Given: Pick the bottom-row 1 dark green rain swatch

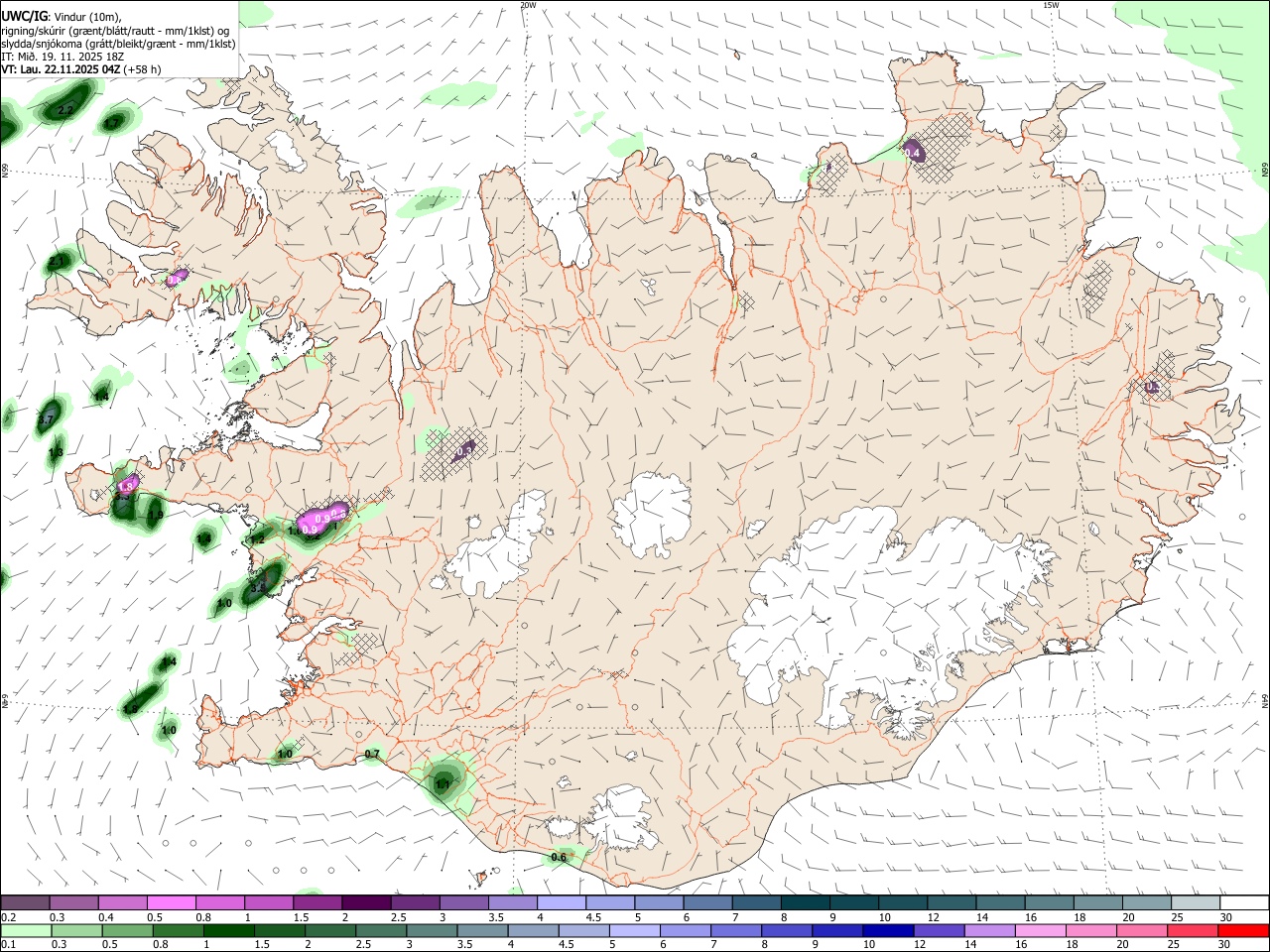Looking at the screenshot, I should 228,931.
